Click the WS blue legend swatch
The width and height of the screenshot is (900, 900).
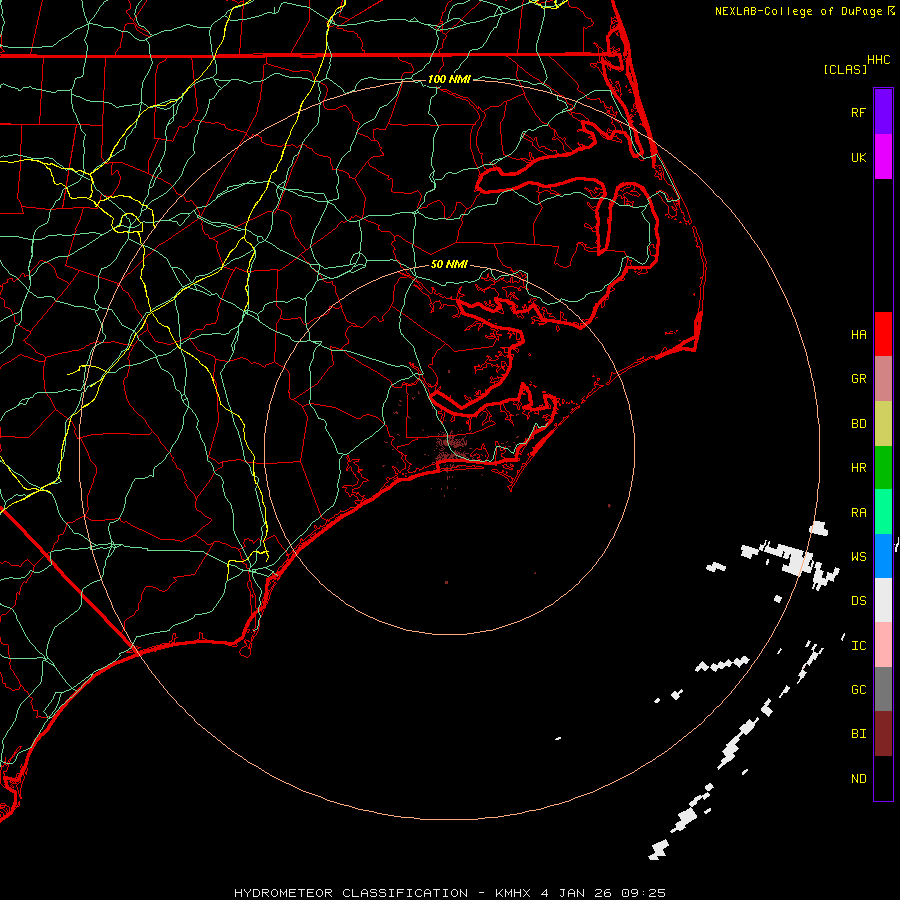(x=883, y=556)
